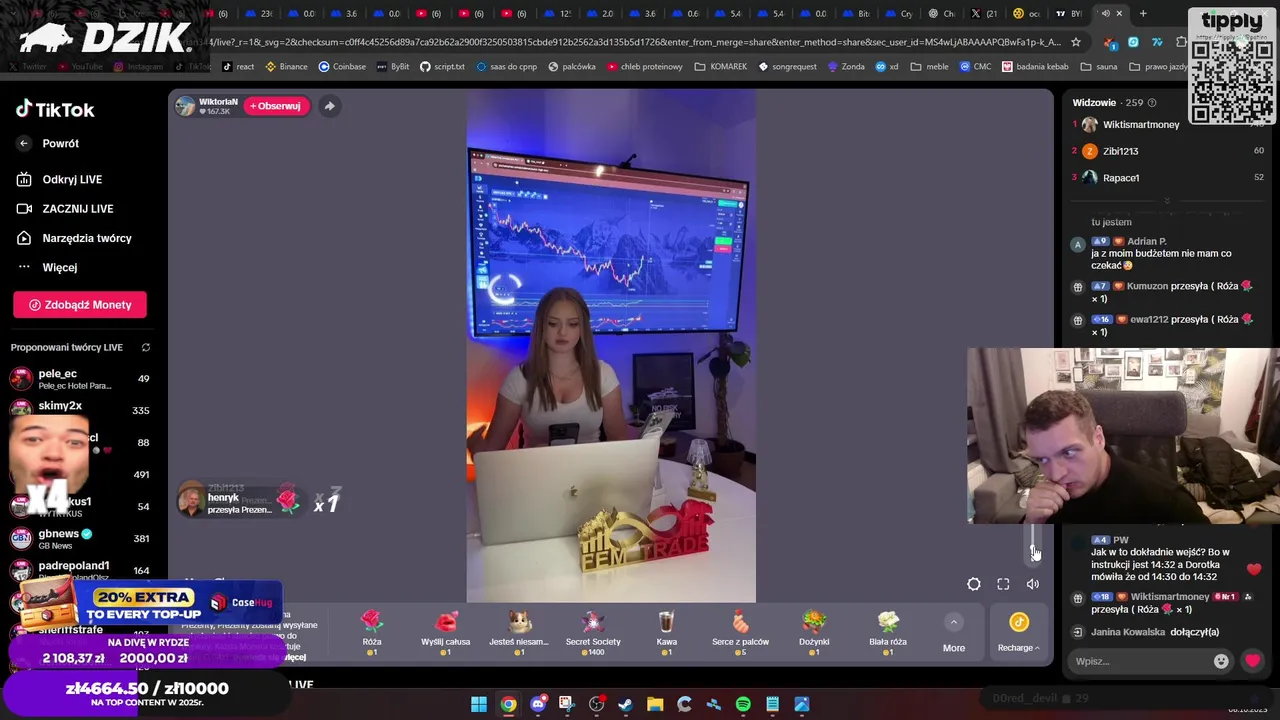
Task: Open a new browser tab
Action: (1143, 13)
